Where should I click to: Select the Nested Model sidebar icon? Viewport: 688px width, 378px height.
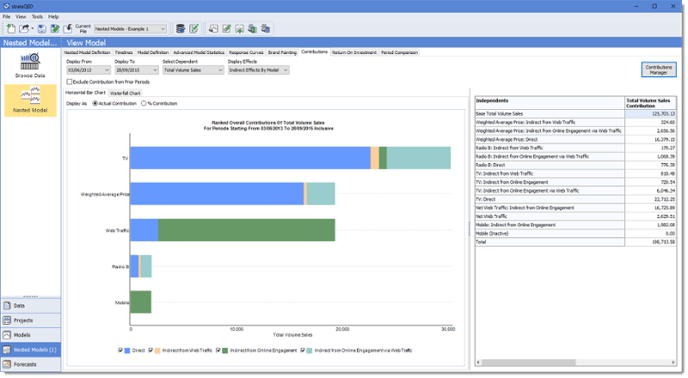[x=30, y=101]
